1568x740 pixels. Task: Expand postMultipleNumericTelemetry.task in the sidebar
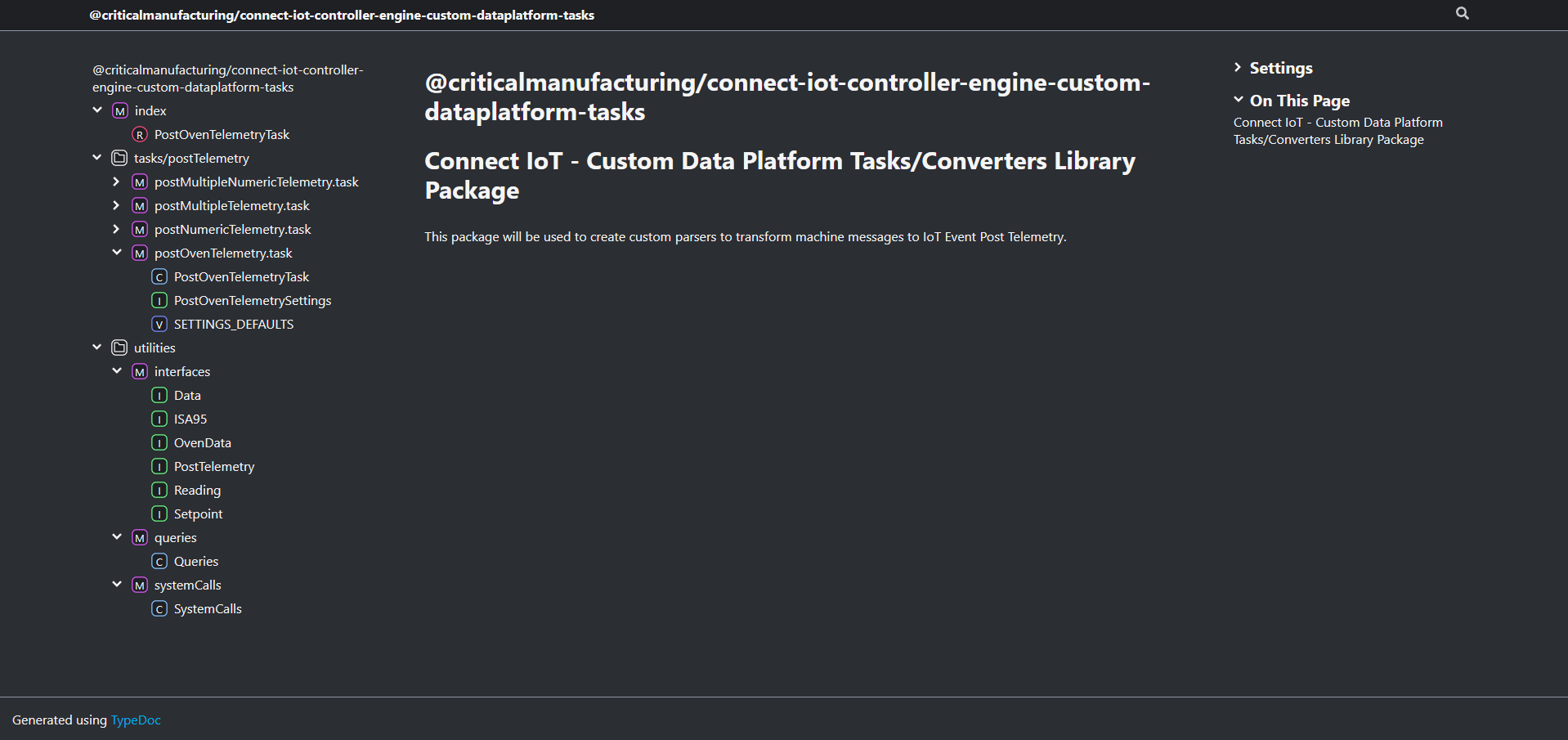tap(116, 182)
